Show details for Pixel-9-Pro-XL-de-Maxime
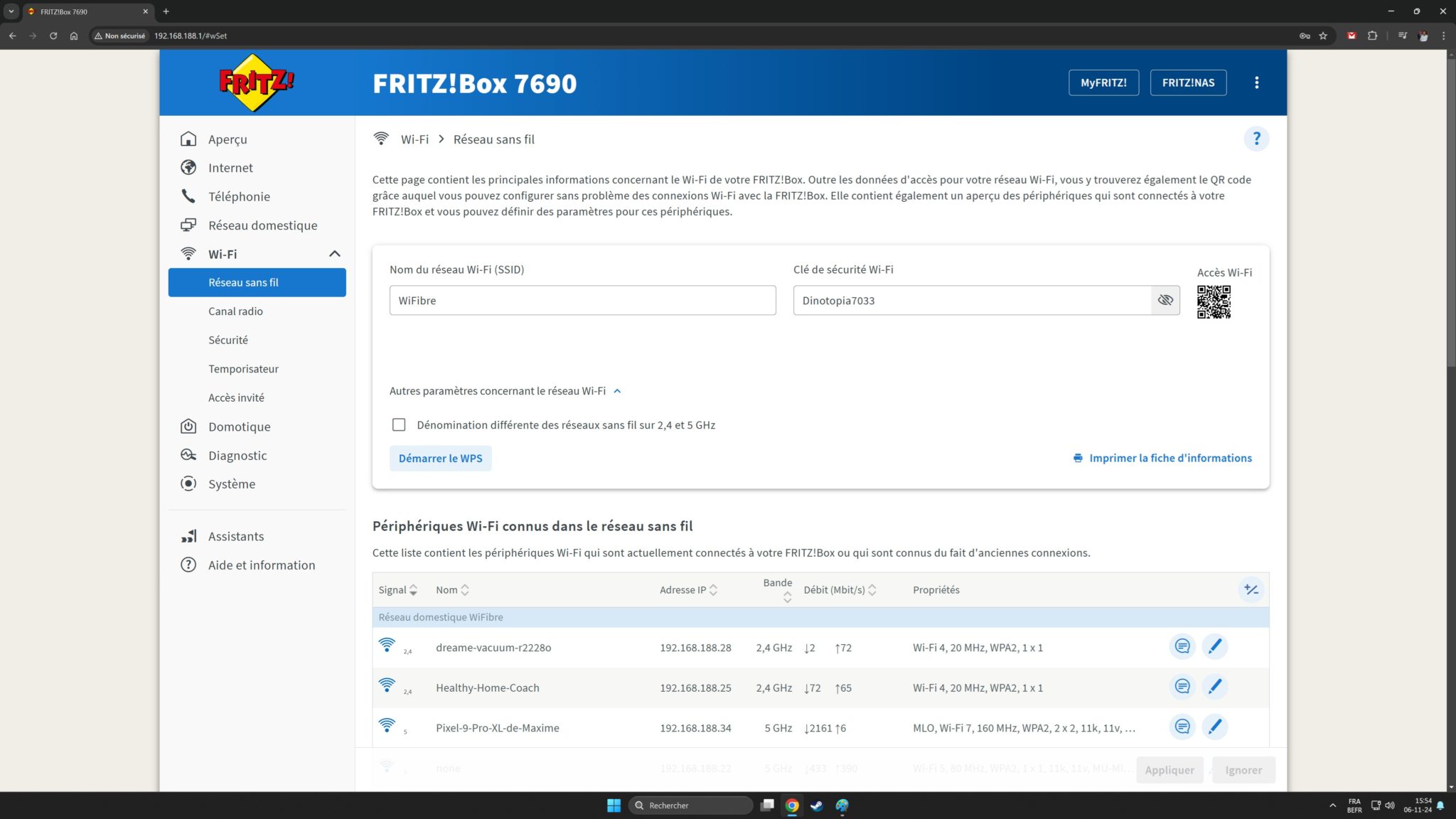1456x819 pixels. point(1182,727)
